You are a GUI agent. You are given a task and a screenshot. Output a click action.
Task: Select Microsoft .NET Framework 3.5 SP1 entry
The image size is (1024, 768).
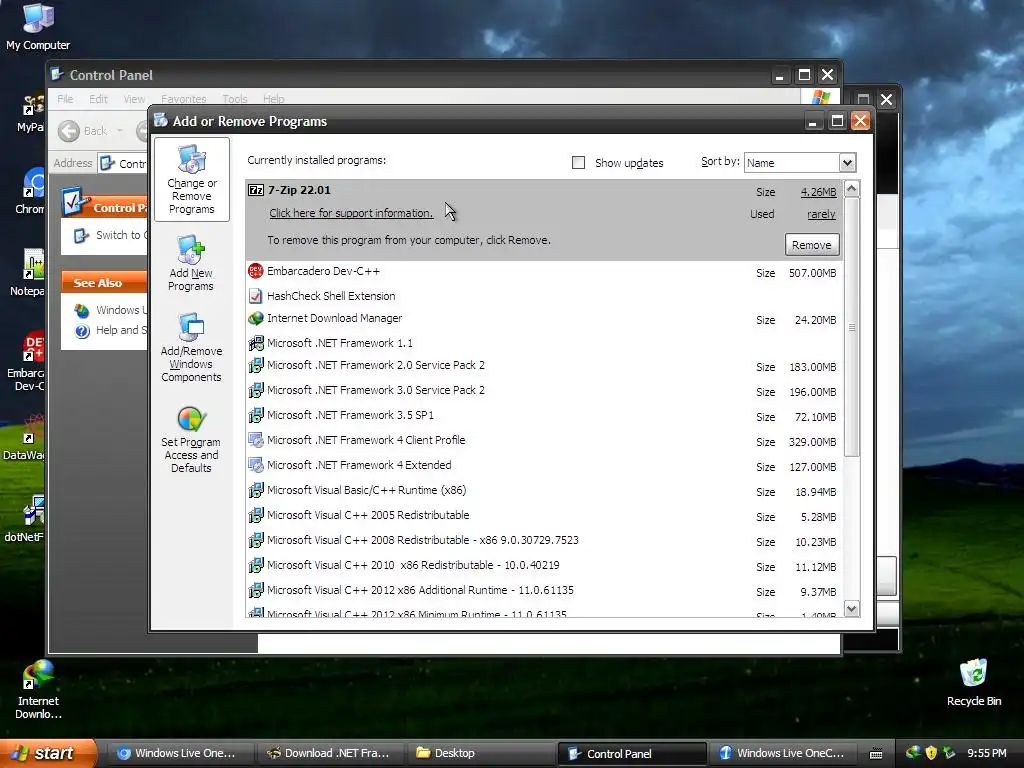point(544,415)
